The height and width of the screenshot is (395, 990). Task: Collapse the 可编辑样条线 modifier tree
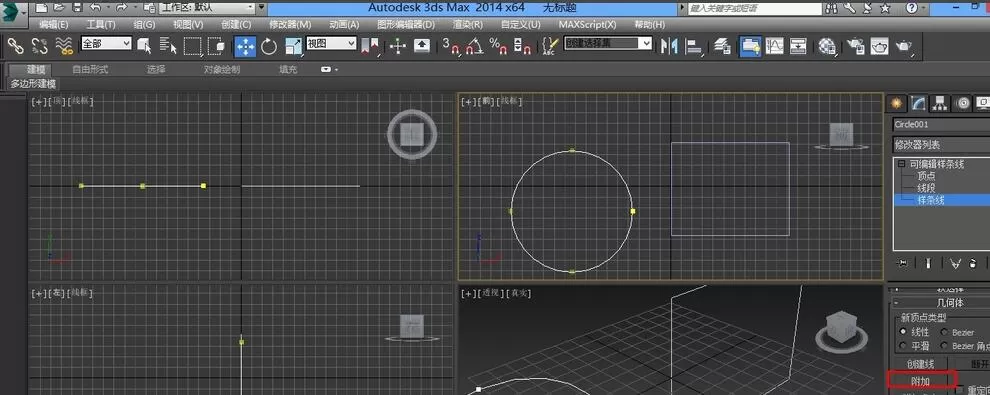click(x=902, y=164)
